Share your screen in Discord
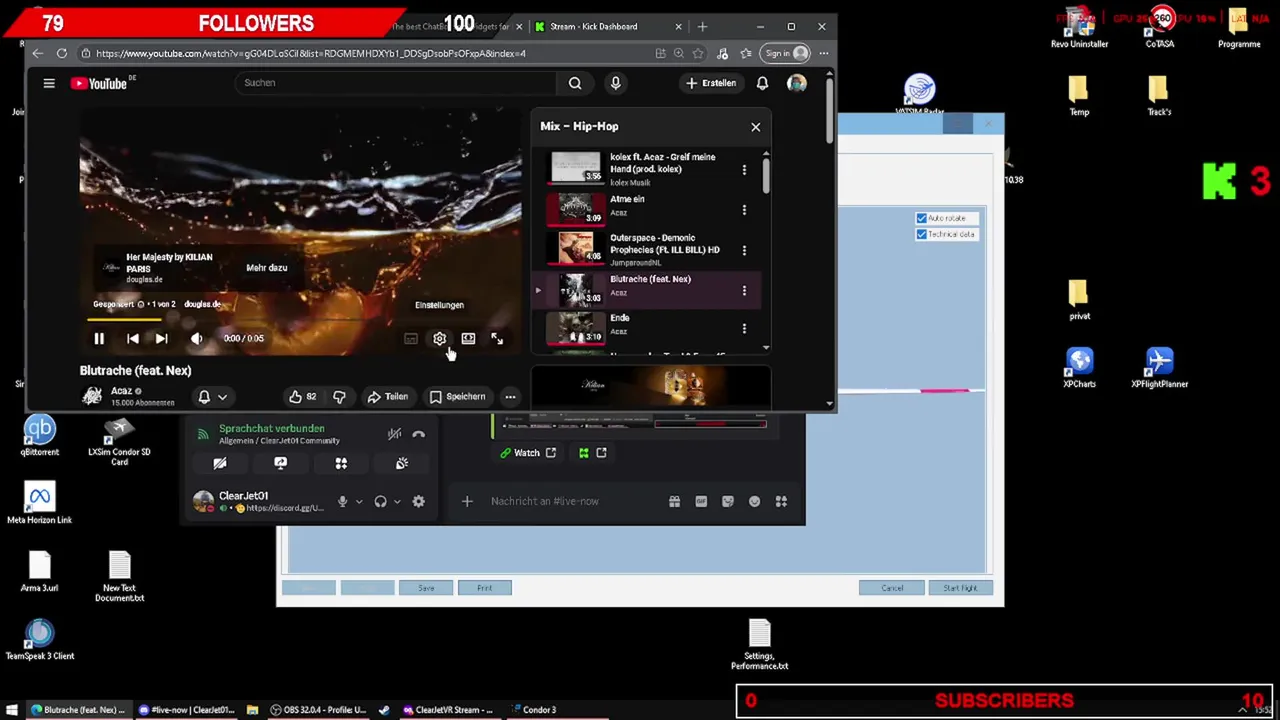The image size is (1280, 720). click(x=280, y=464)
